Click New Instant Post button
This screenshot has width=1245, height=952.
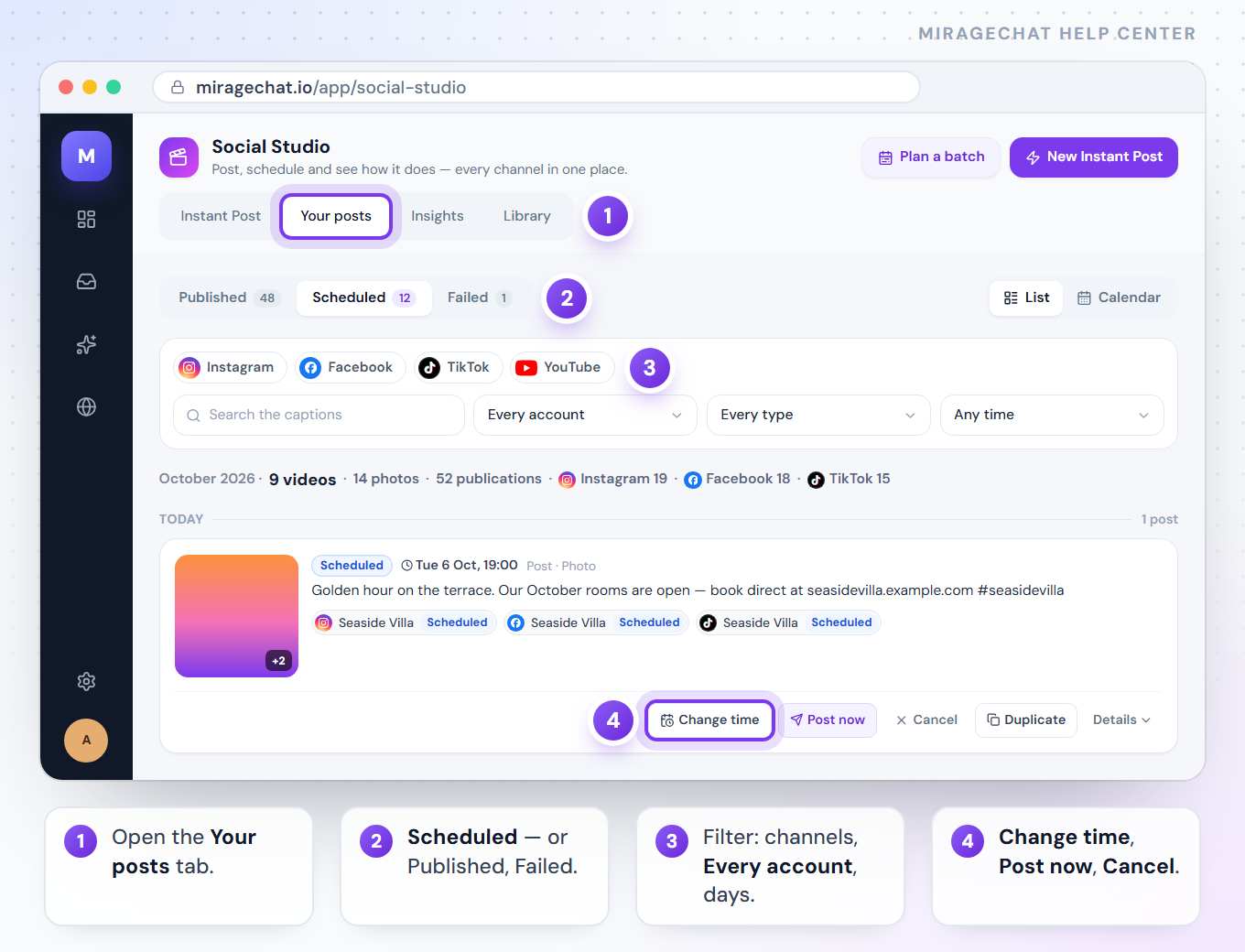pos(1094,157)
